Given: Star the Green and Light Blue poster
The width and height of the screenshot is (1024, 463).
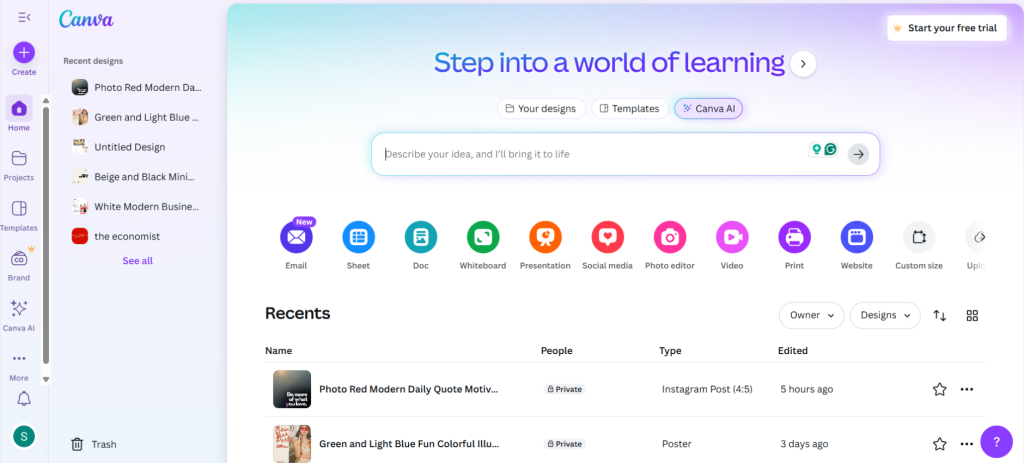Looking at the screenshot, I should pyautogui.click(x=939, y=443).
